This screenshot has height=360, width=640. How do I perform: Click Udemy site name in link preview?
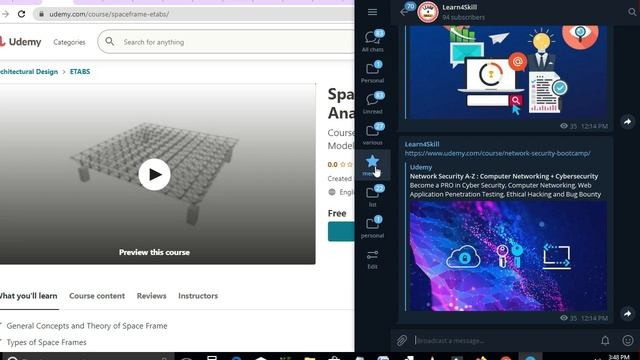pos(421,167)
